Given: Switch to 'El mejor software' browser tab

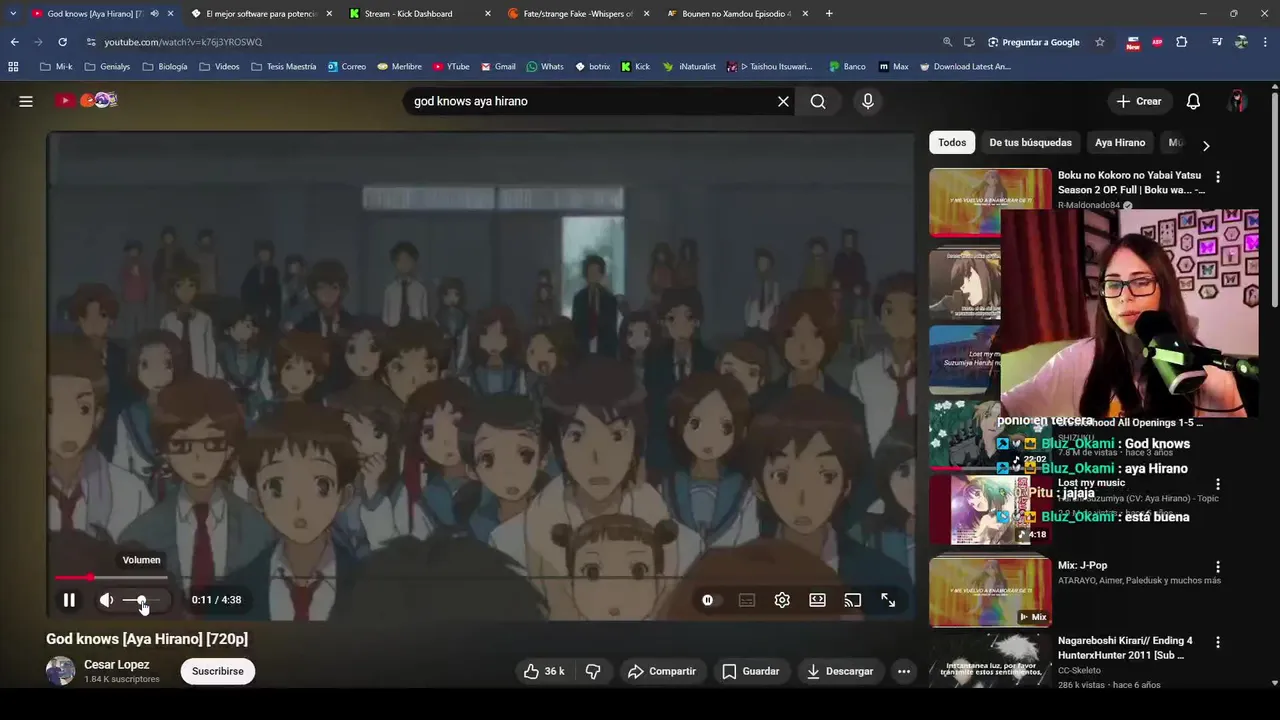Looking at the screenshot, I should tap(261, 14).
